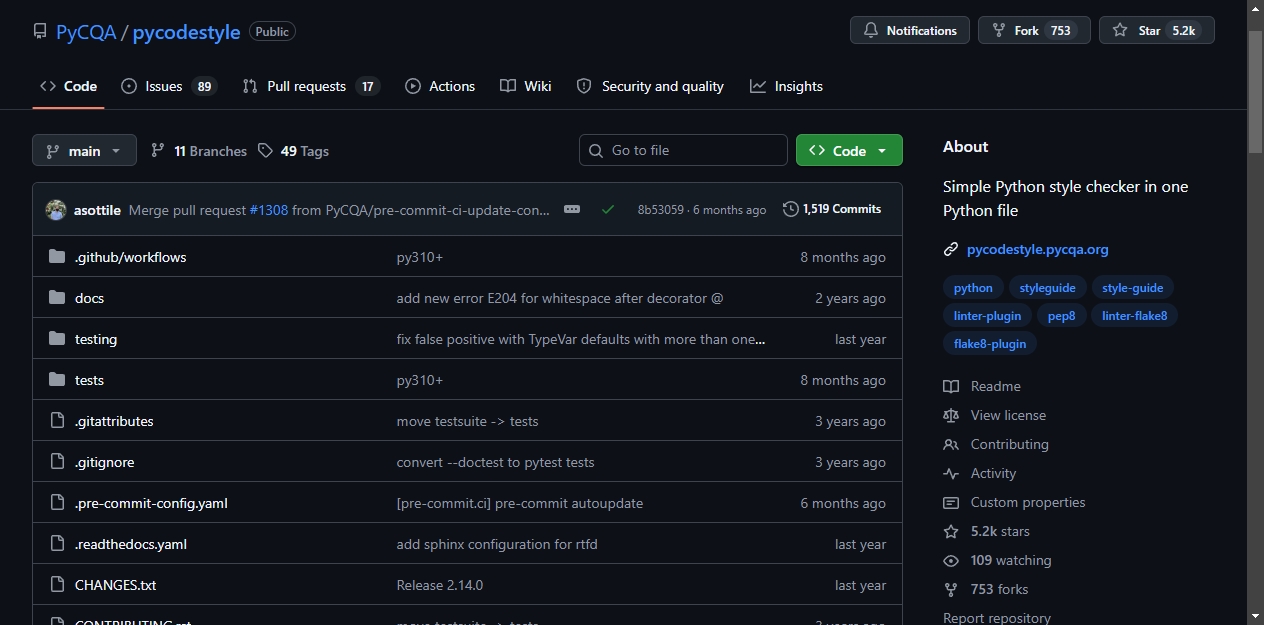View the 49 Tags list

point(293,151)
